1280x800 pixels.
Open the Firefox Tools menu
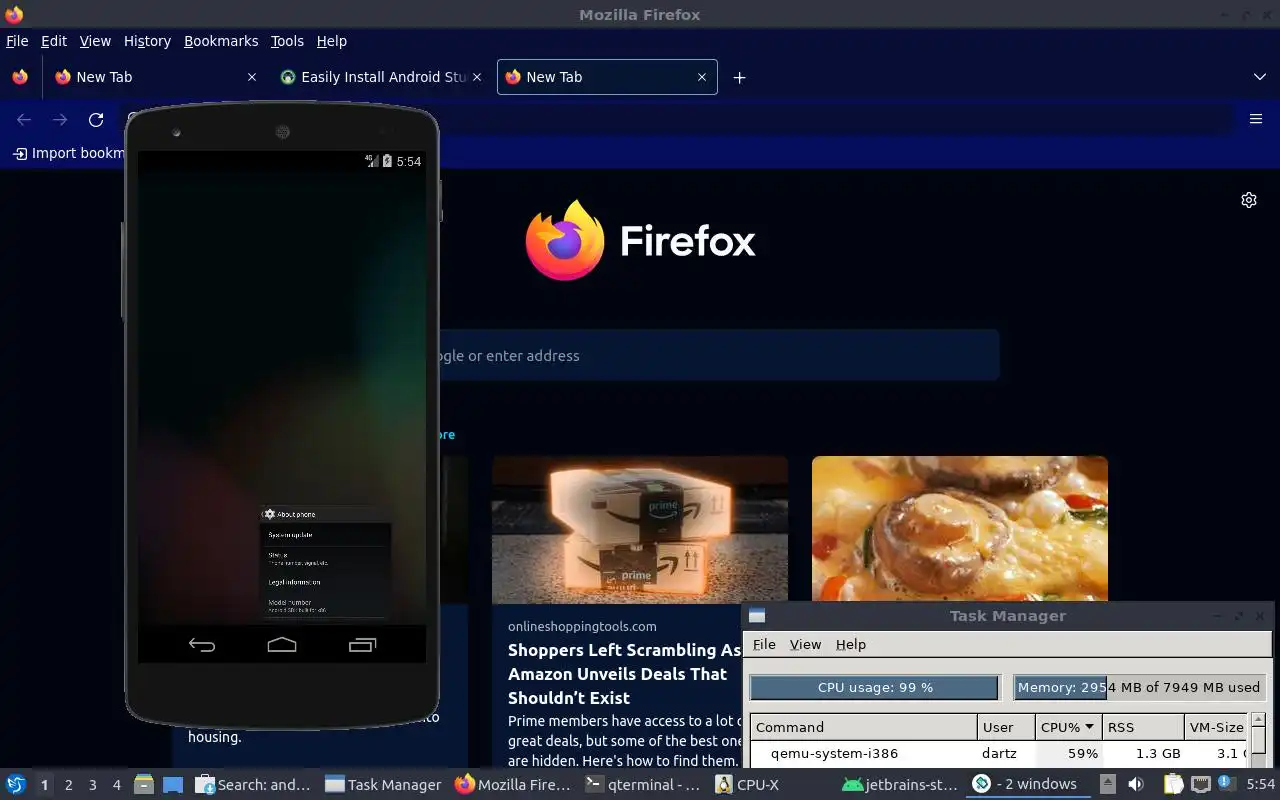287,41
